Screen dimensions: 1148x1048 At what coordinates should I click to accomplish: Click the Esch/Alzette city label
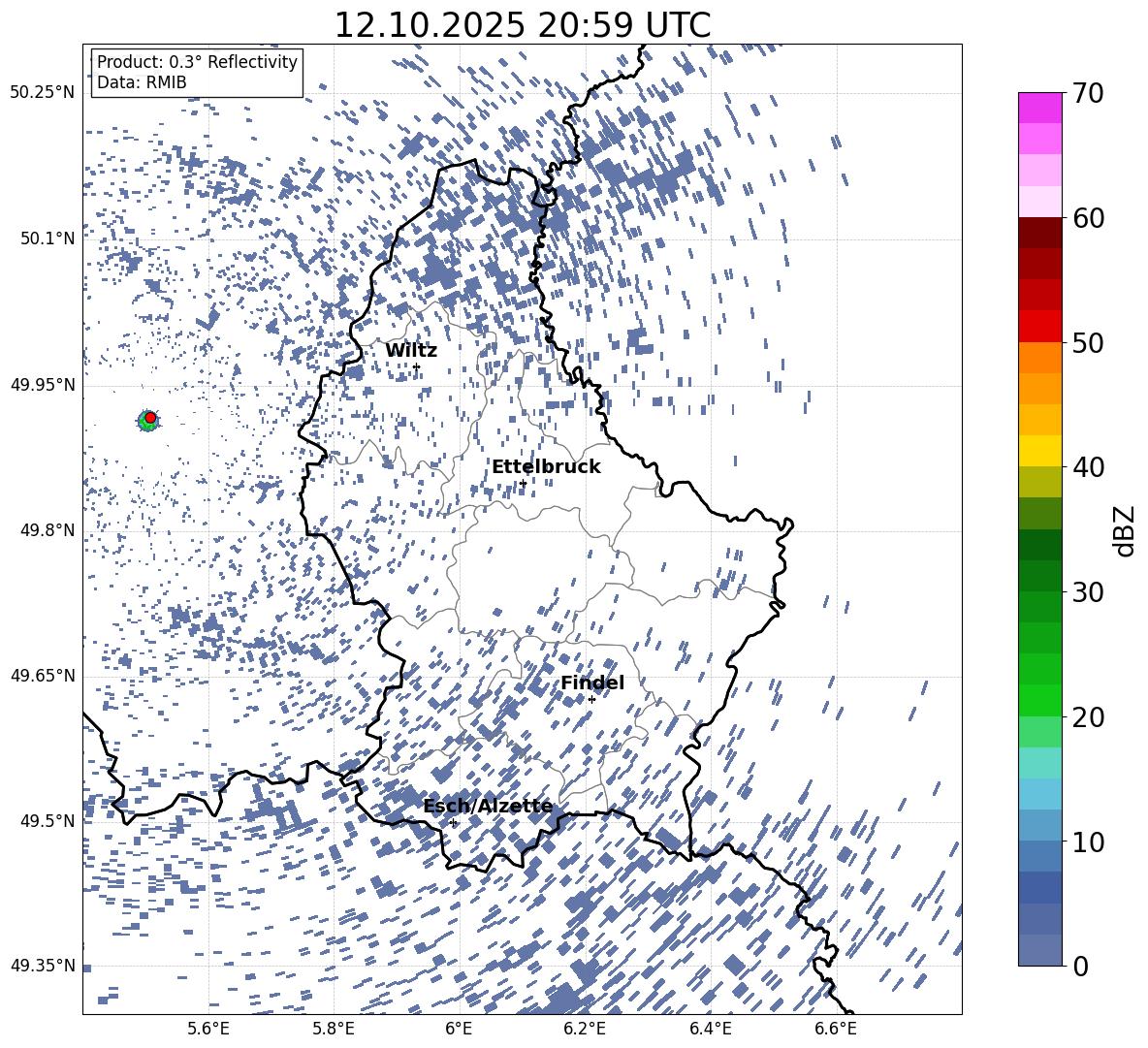point(488,806)
